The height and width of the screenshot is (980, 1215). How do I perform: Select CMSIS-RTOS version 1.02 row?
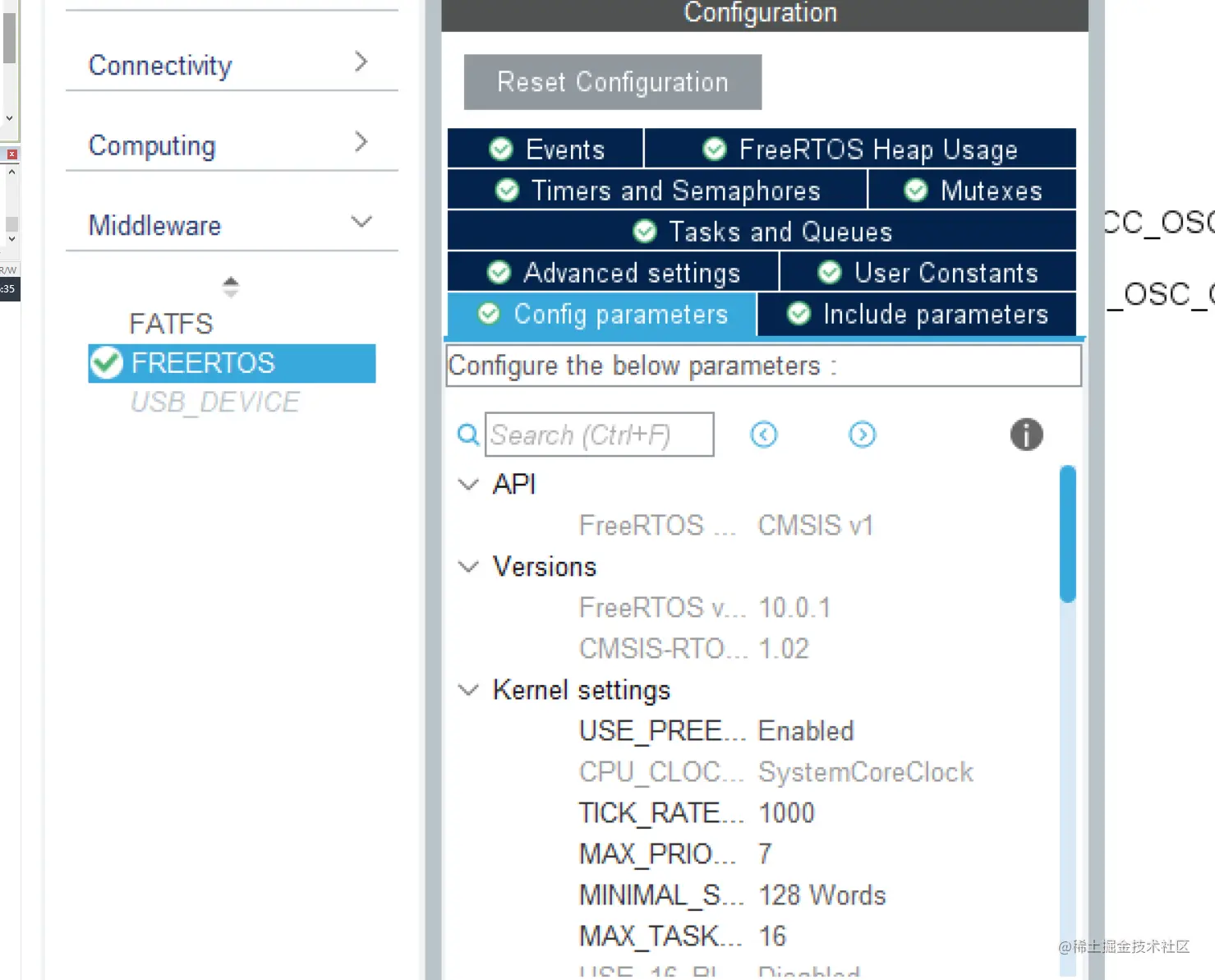pos(694,649)
